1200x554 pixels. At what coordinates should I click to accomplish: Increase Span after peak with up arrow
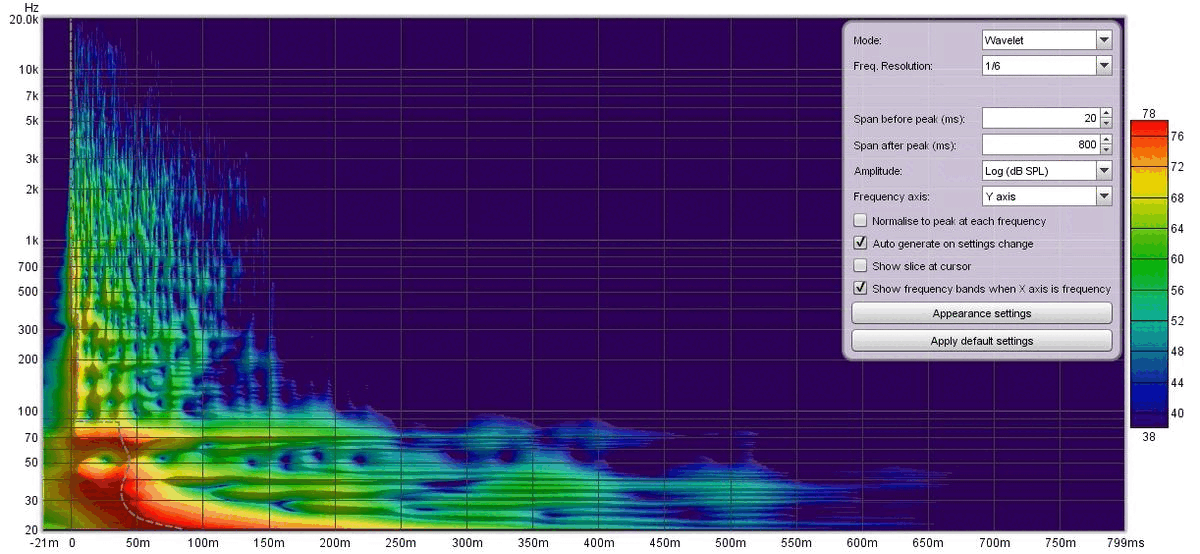[1105, 139]
